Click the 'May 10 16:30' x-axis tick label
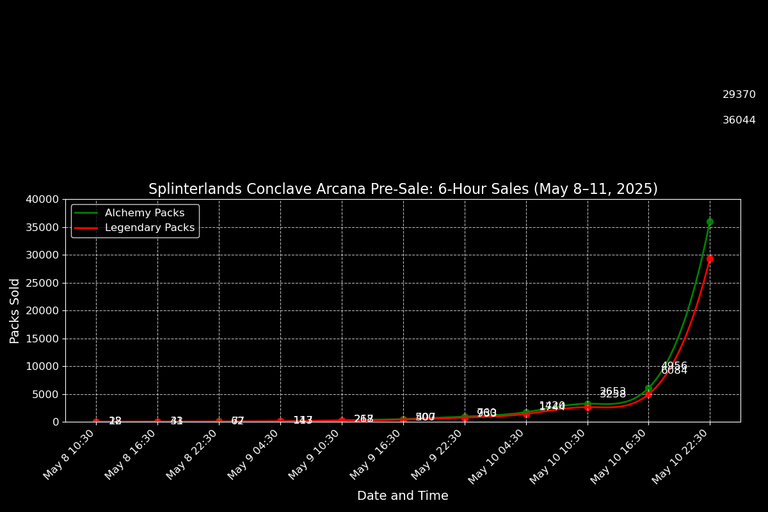 point(619,457)
